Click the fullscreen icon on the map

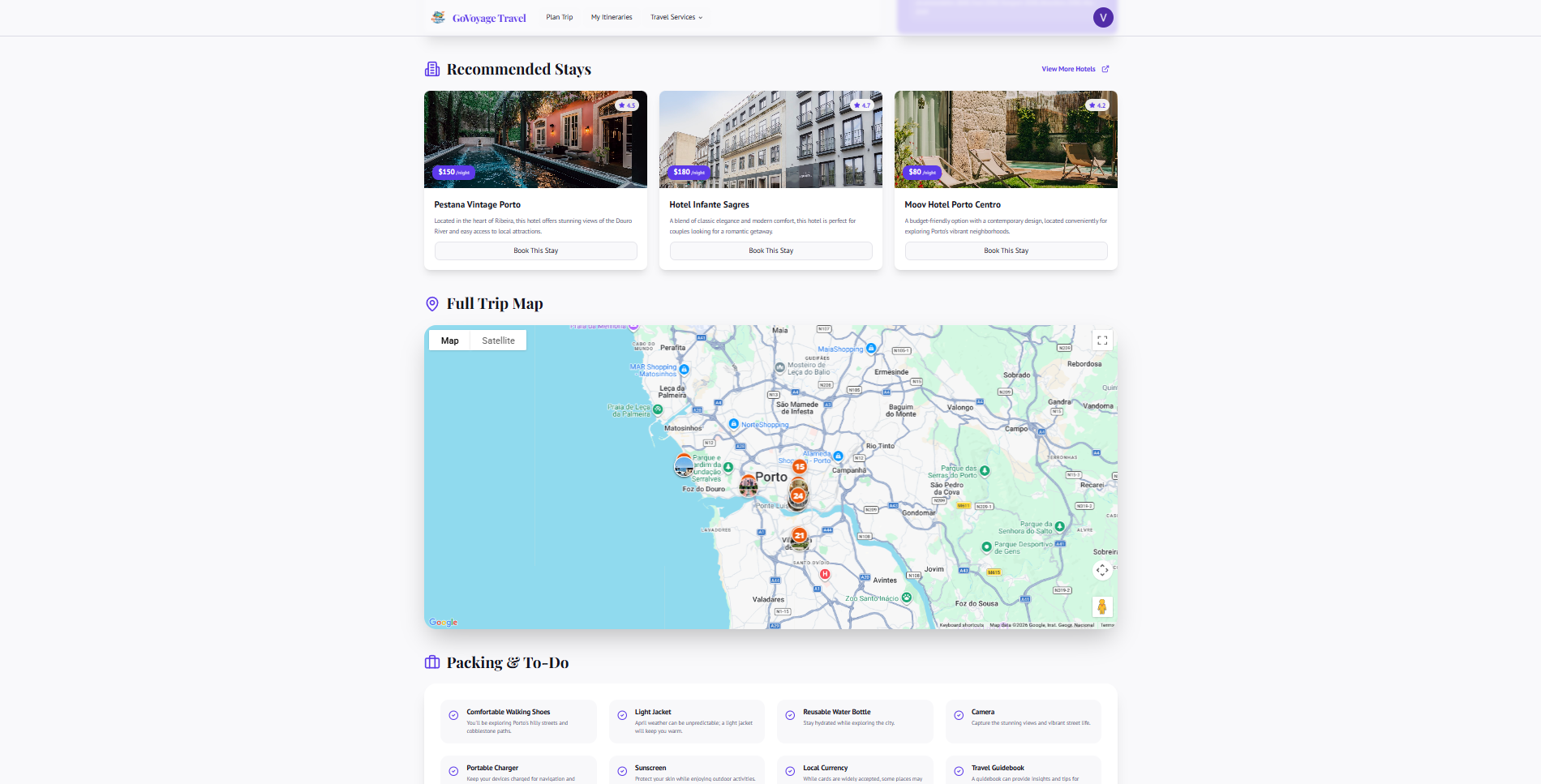click(x=1102, y=340)
